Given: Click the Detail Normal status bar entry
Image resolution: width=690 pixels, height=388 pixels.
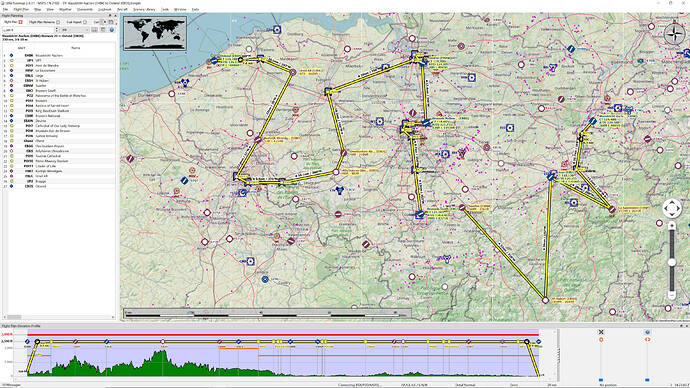Looking at the screenshot, I should 465,385.
